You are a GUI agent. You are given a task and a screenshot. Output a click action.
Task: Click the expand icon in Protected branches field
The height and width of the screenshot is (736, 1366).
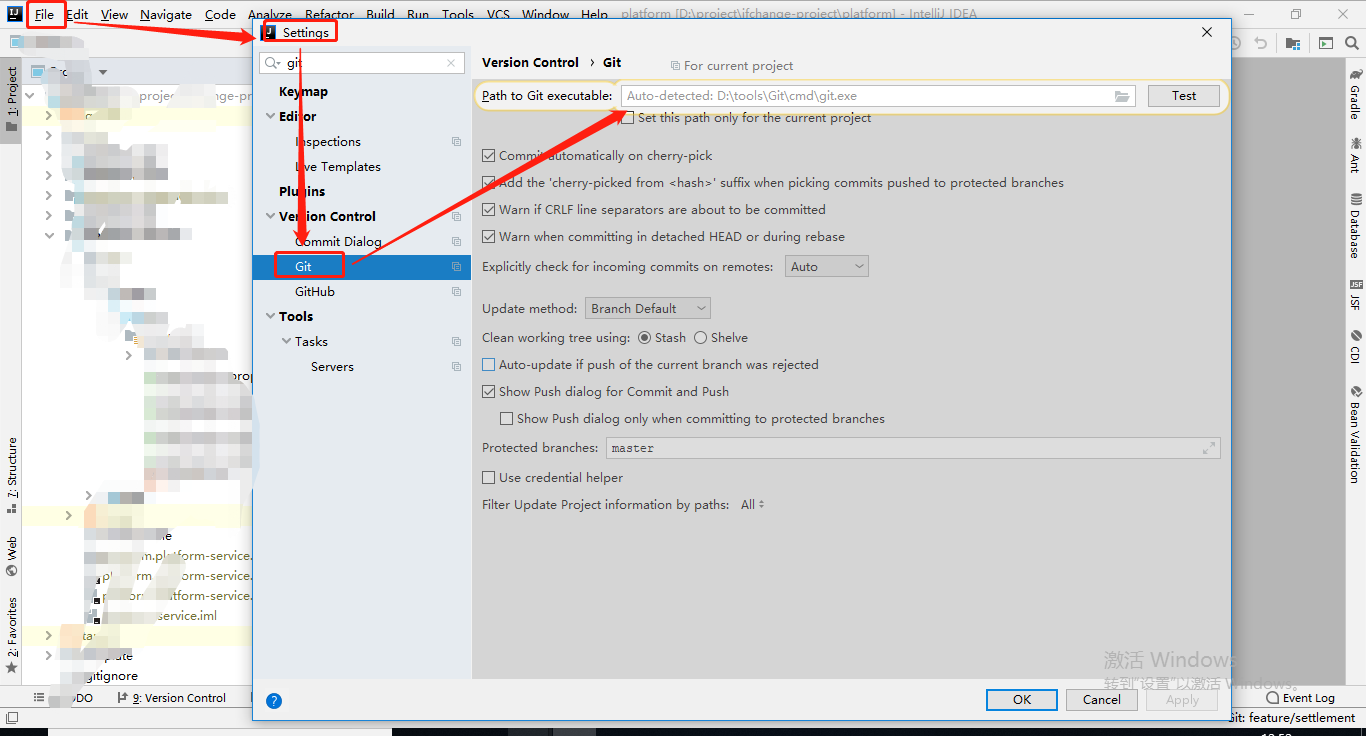click(1209, 448)
